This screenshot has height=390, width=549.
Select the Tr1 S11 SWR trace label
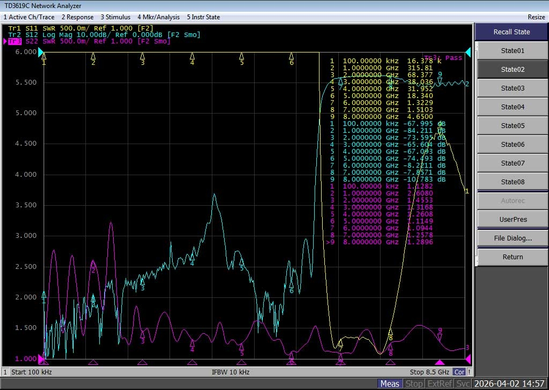[81, 28]
